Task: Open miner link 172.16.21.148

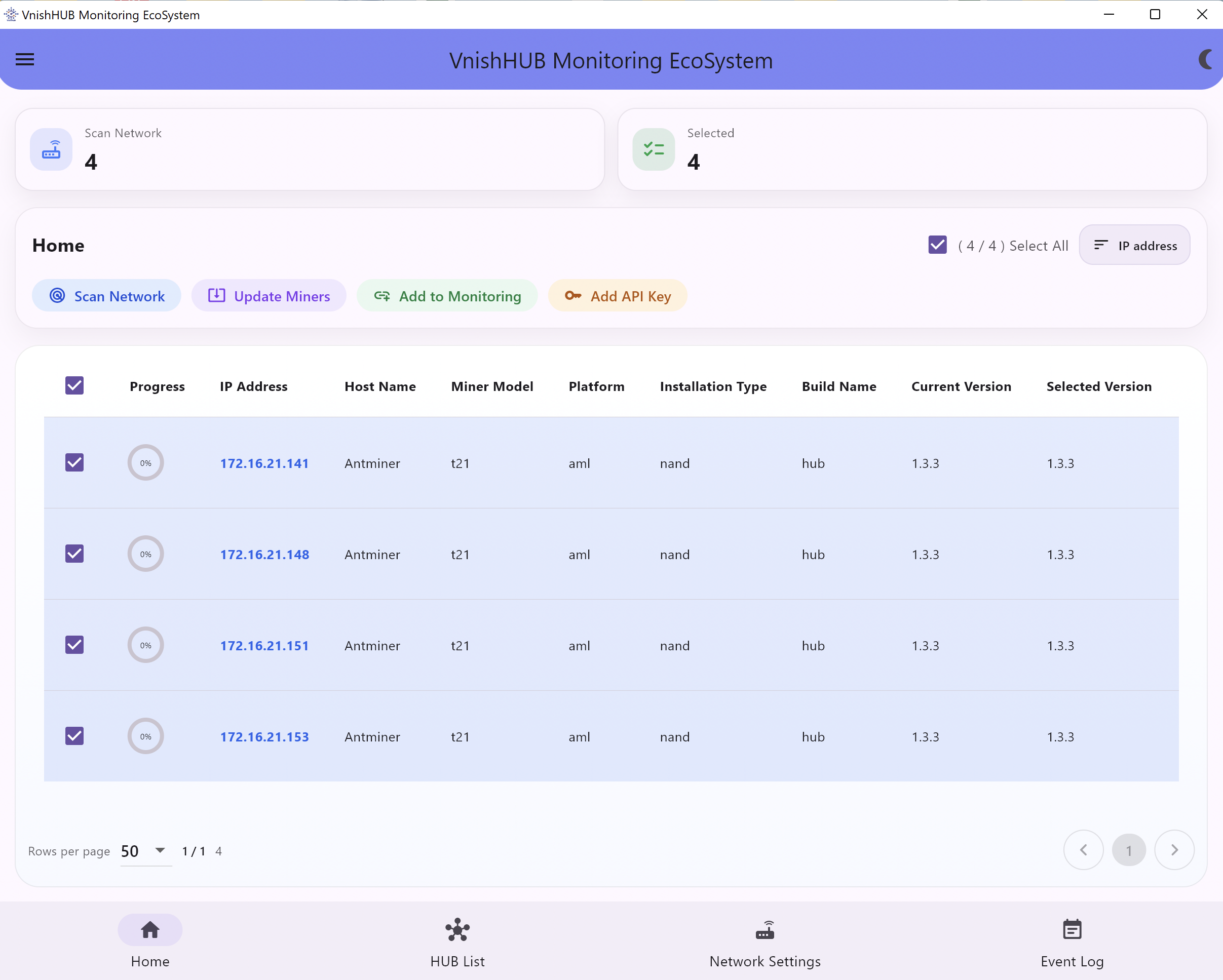Action: point(265,554)
